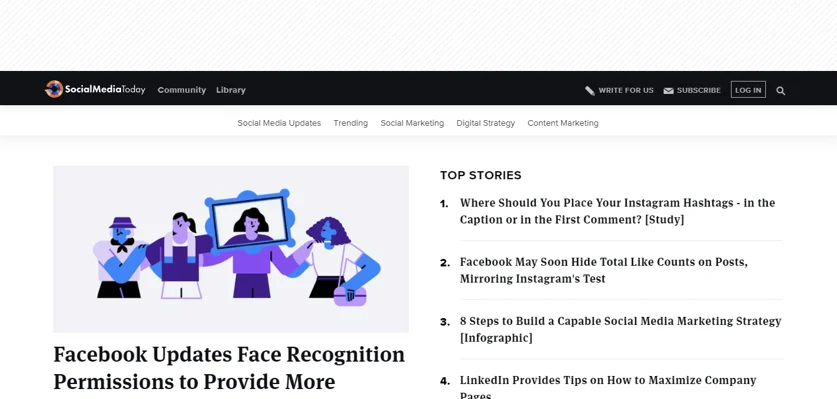The image size is (837, 399).
Task: Click the envelope icon beside Subscribe
Action: tap(668, 91)
